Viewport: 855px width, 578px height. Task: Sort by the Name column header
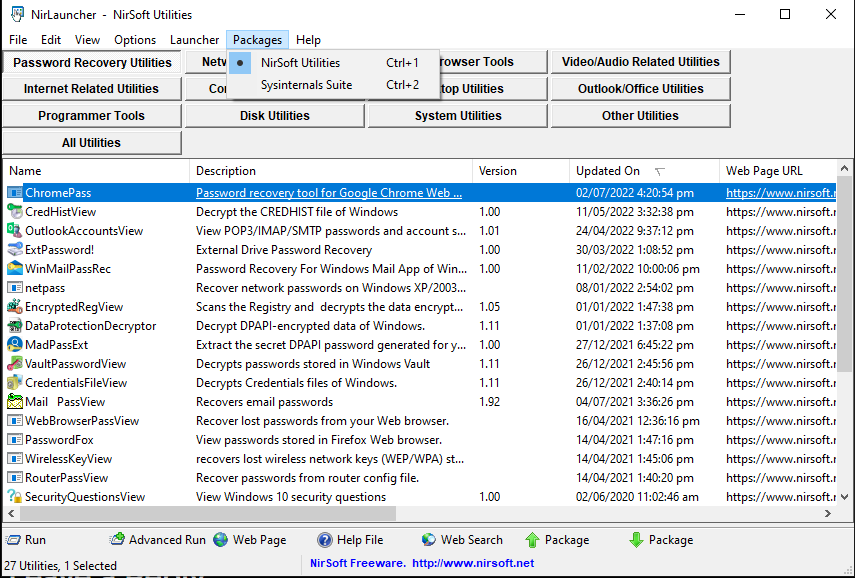[97, 171]
